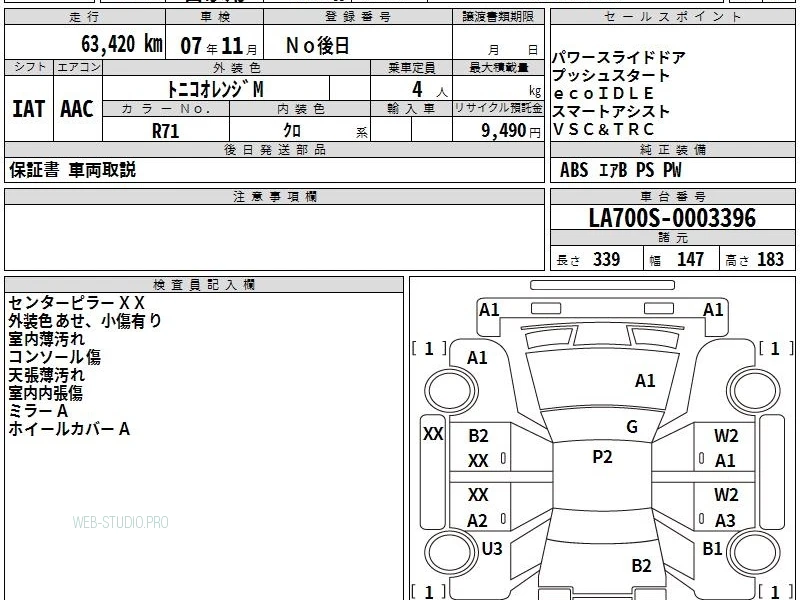Image resolution: width=800 pixels, height=600 pixels.
Task: Click the 車台番号 header
Action: point(672,196)
